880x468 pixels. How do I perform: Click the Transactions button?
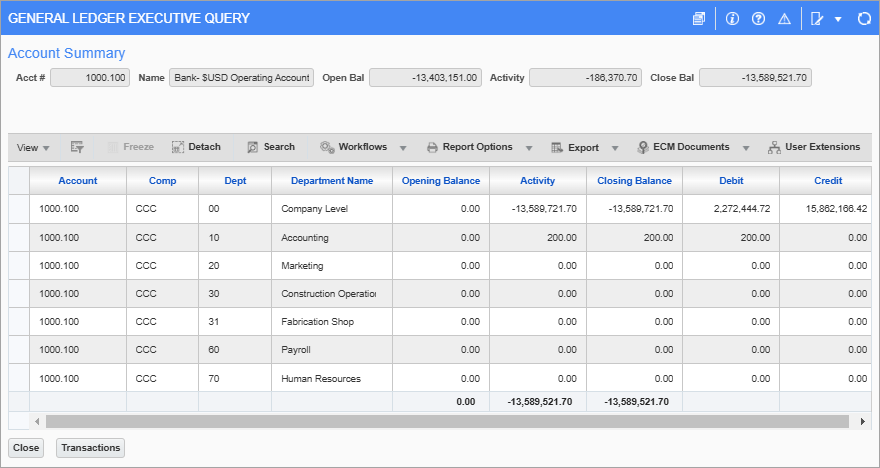(x=90, y=448)
